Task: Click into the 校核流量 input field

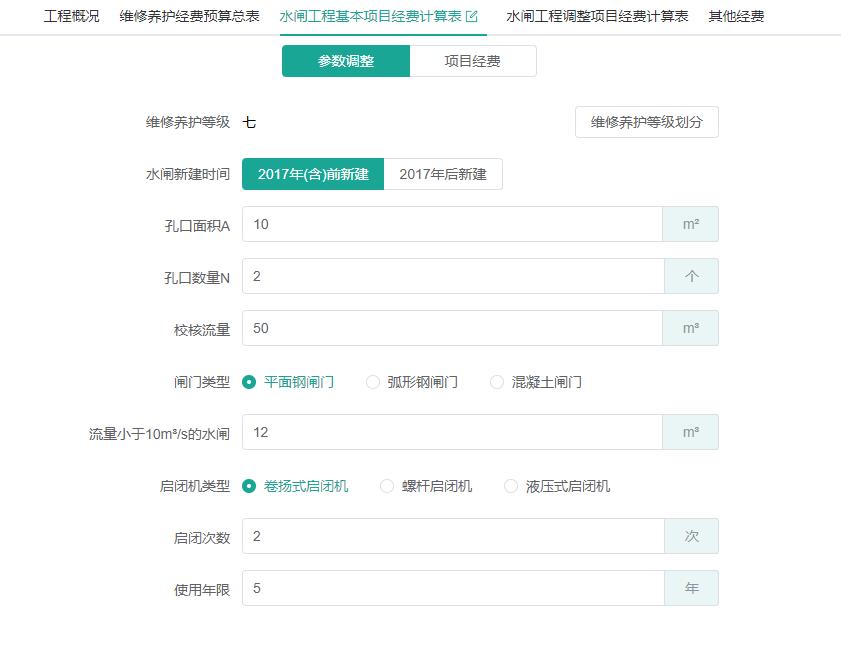Action: (452, 328)
